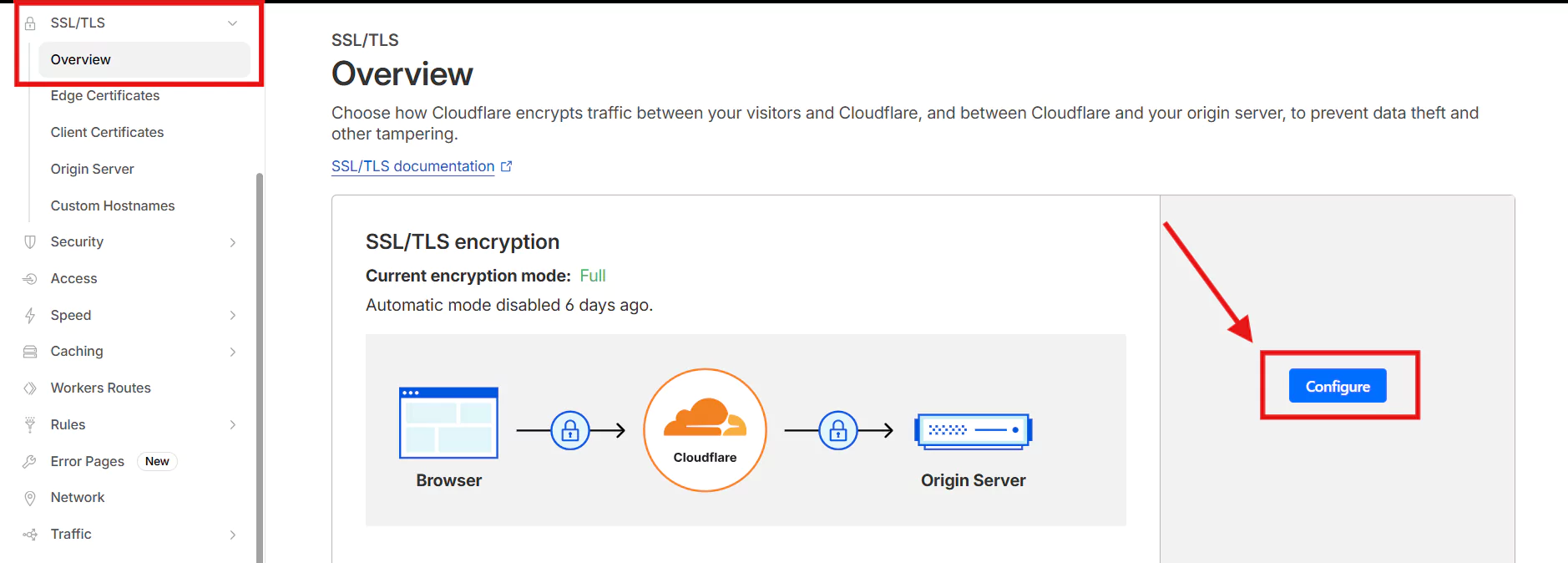Expand the Rules submenu chevron

(233, 425)
